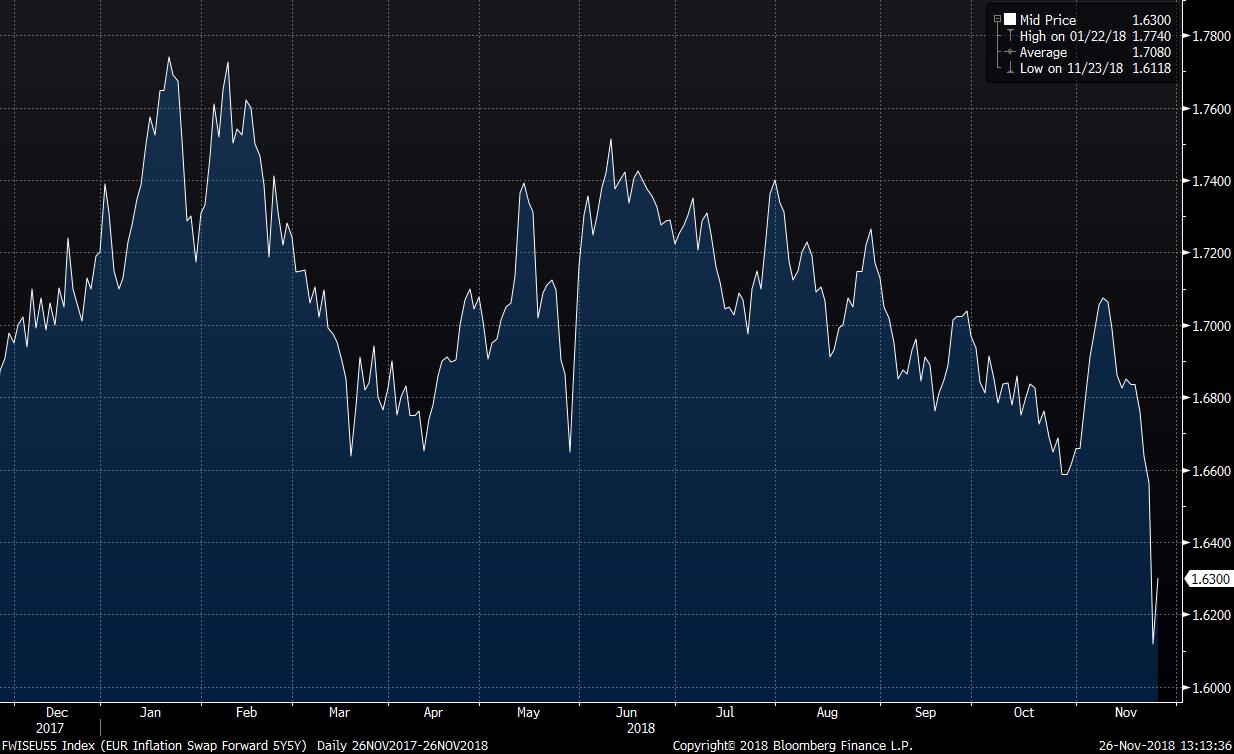Click the Low marker icon in legend
Viewport: 1234px width, 754px height.
(x=1010, y=68)
